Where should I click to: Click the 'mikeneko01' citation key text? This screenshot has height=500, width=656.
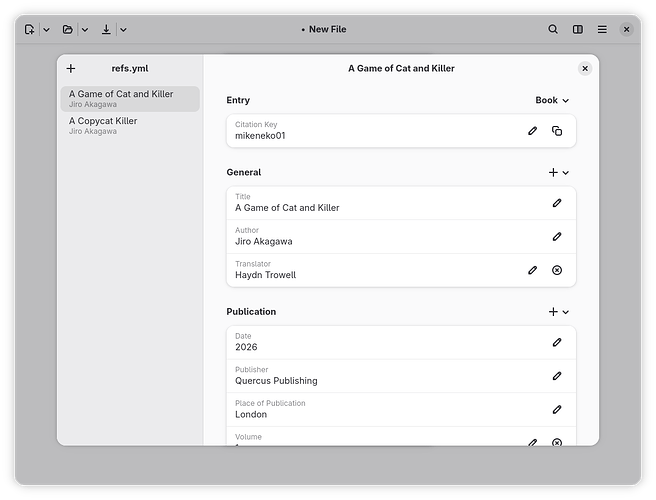pyautogui.click(x=260, y=136)
